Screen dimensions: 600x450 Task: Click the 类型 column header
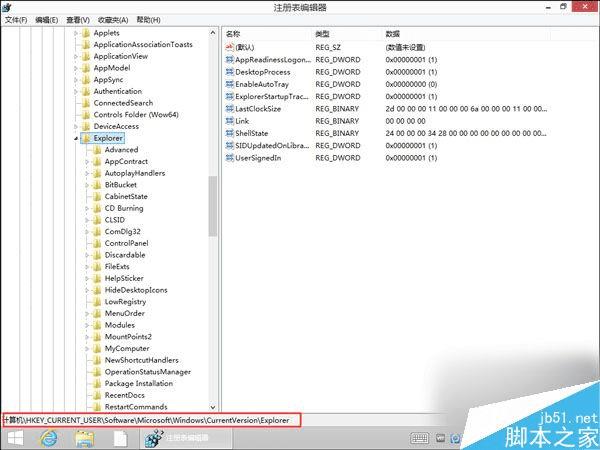tap(322, 34)
